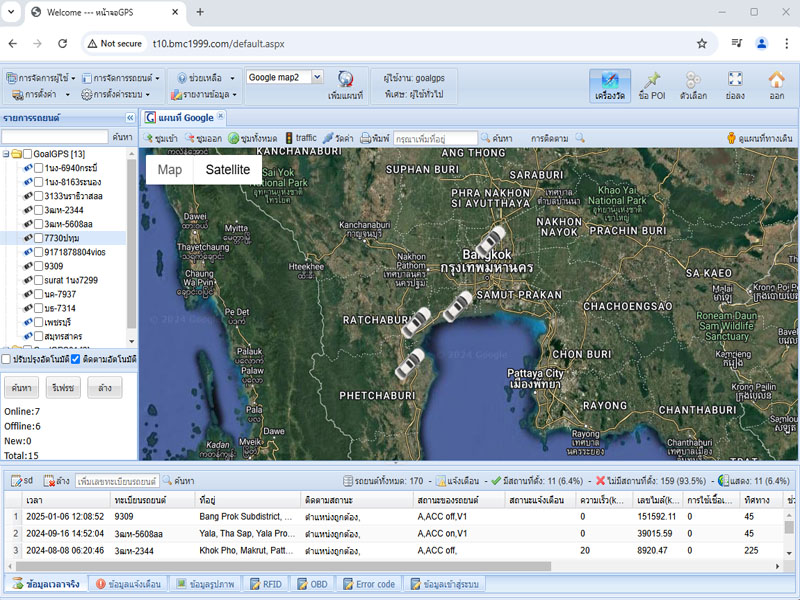Click the เพิ่มเลขทะเบียนรถยนต์ plate input field
This screenshot has width=800, height=600.
tap(117, 481)
